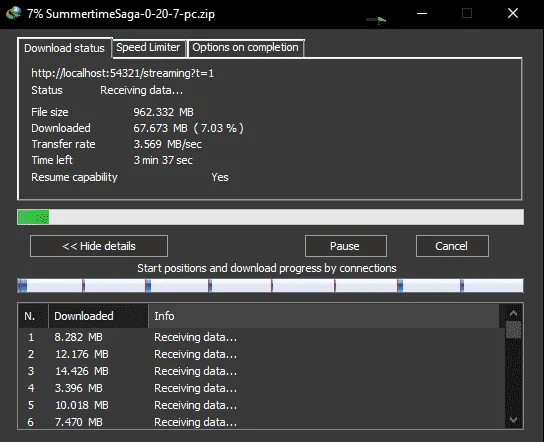Click the Info column header
This screenshot has width=544, height=442.
click(x=324, y=316)
